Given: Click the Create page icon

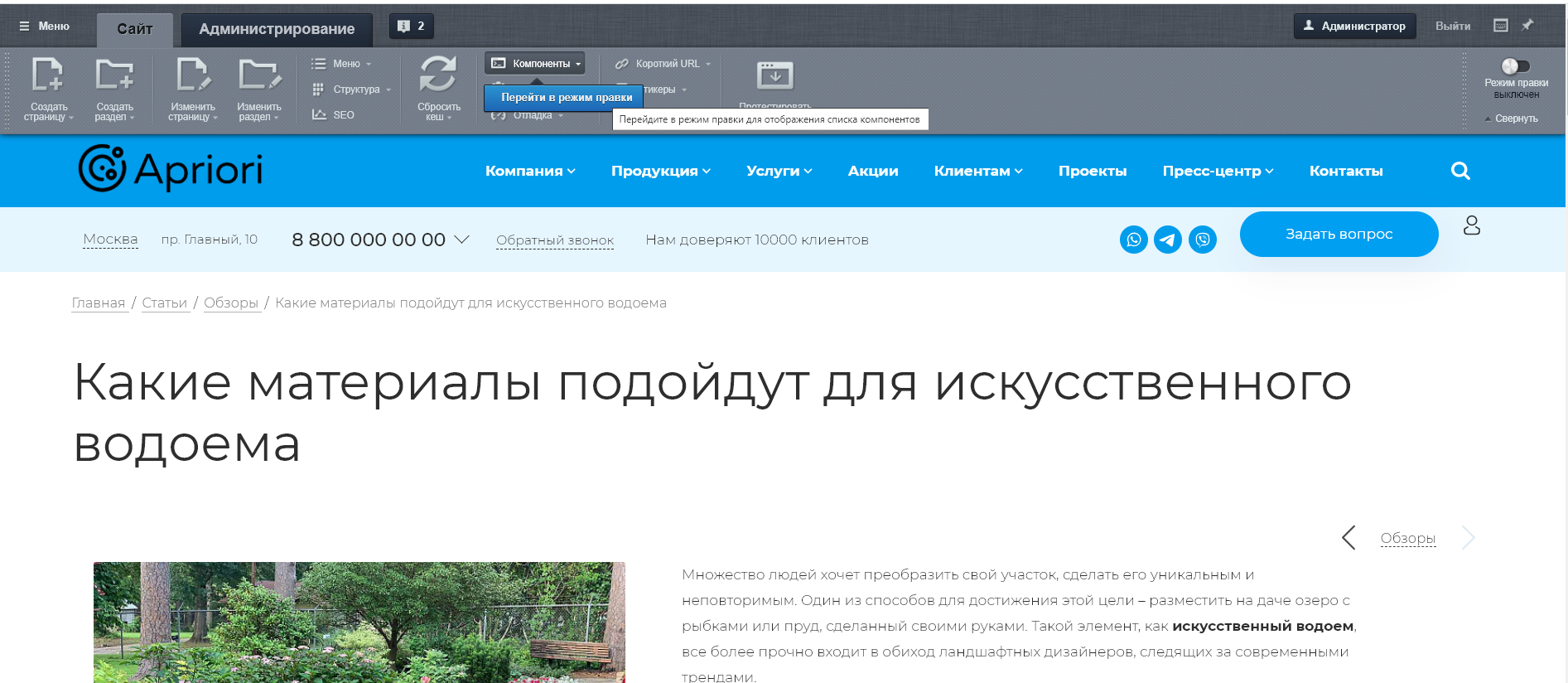Looking at the screenshot, I should click(47, 75).
